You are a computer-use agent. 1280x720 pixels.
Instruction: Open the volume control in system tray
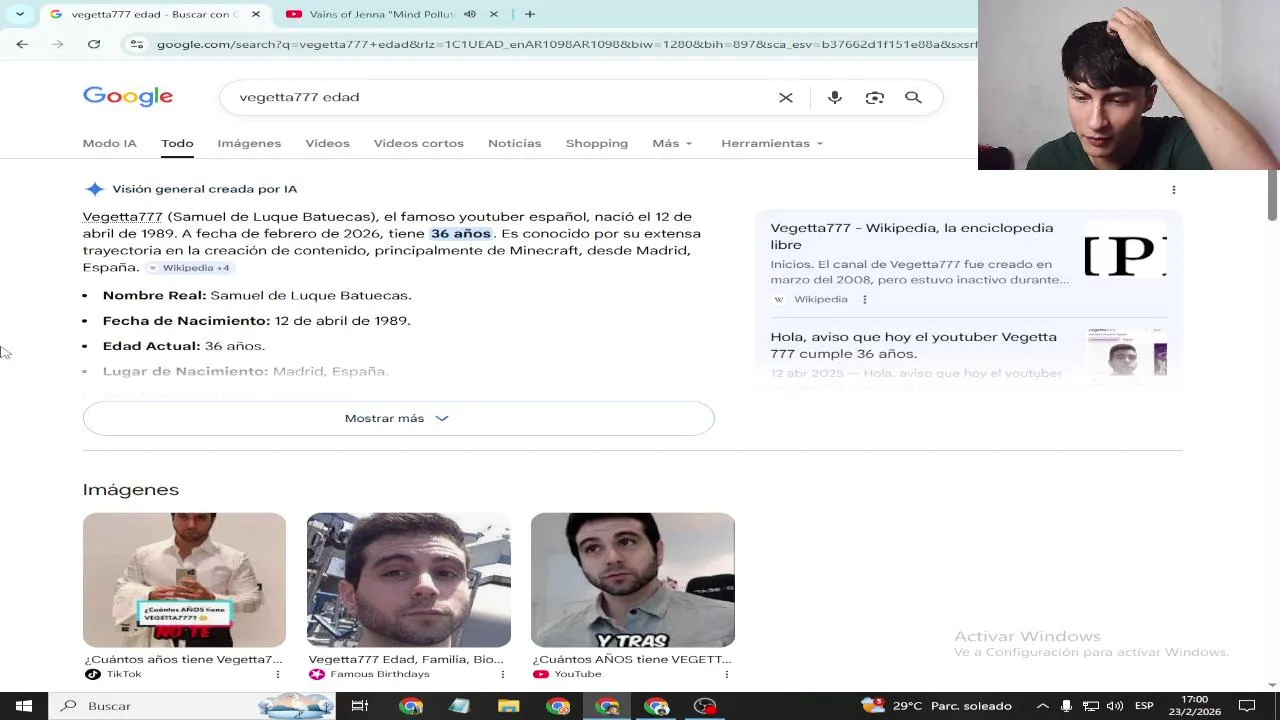click(1115, 706)
